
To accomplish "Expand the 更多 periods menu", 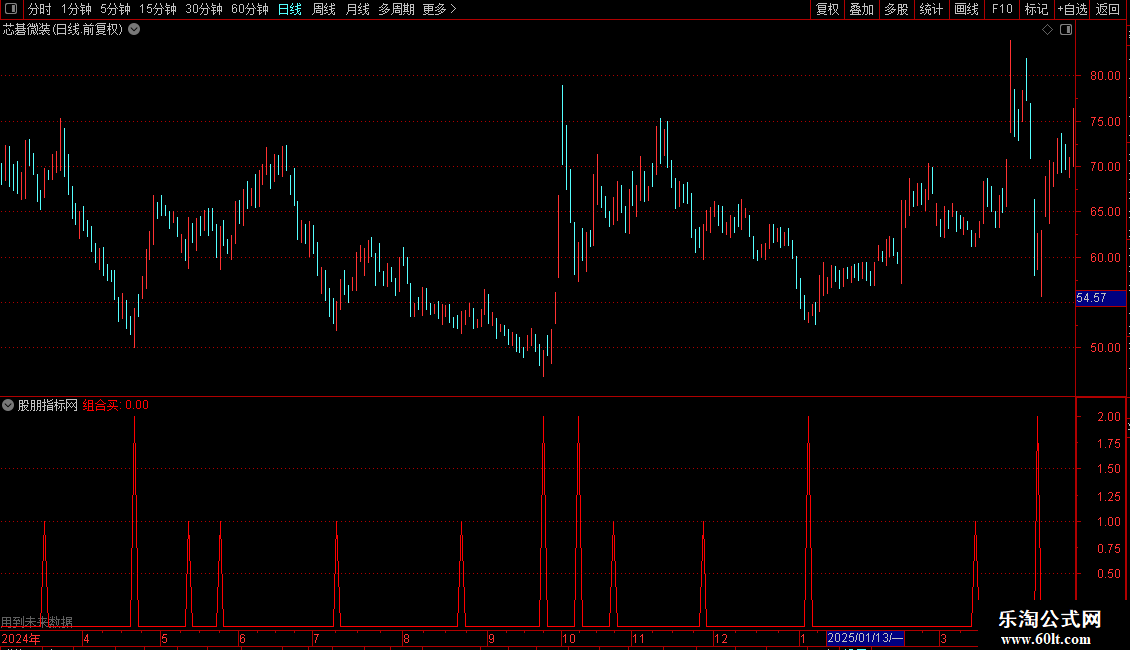I will coord(439,9).
